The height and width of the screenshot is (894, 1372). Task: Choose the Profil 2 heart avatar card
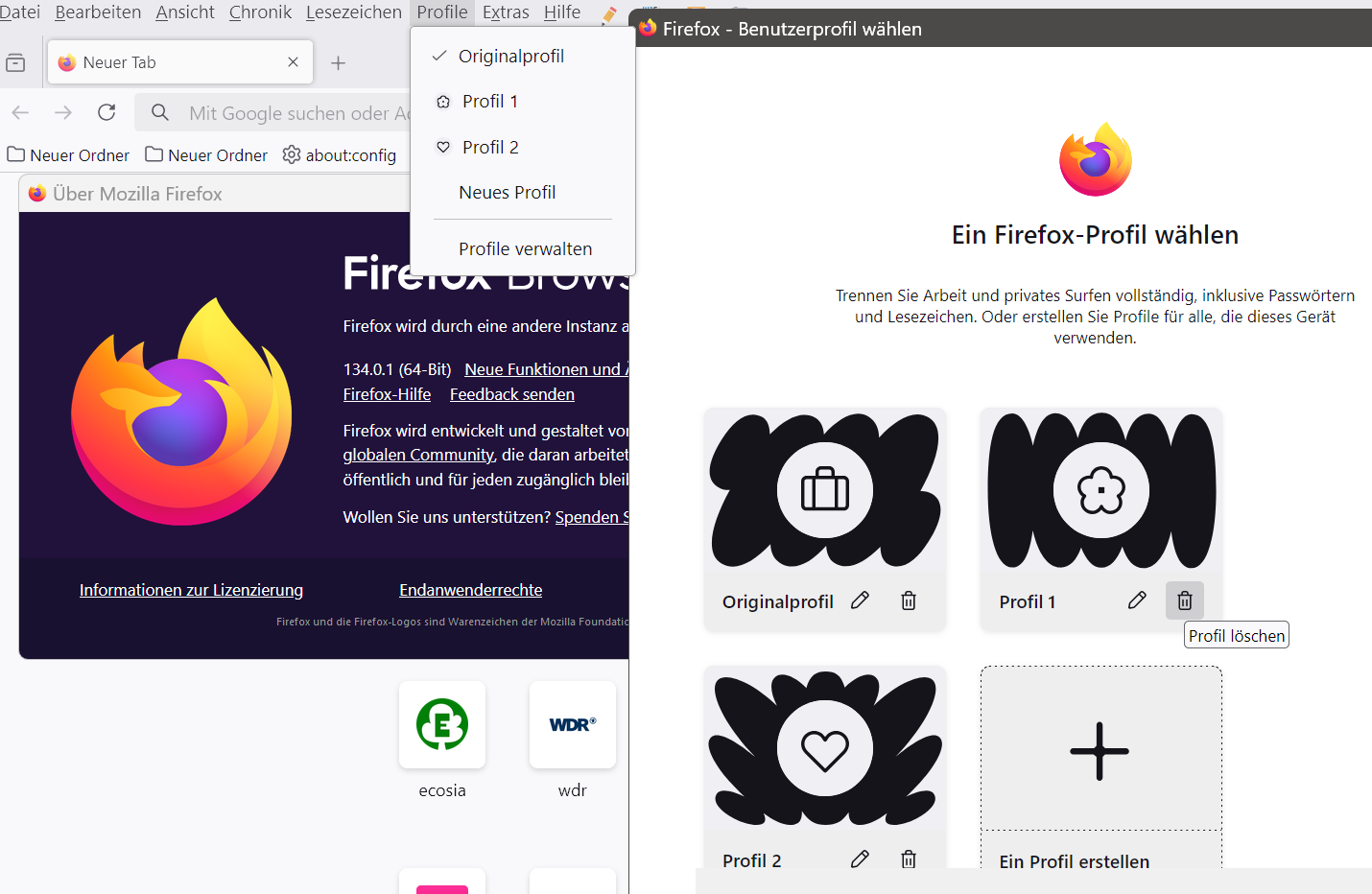[x=825, y=749]
